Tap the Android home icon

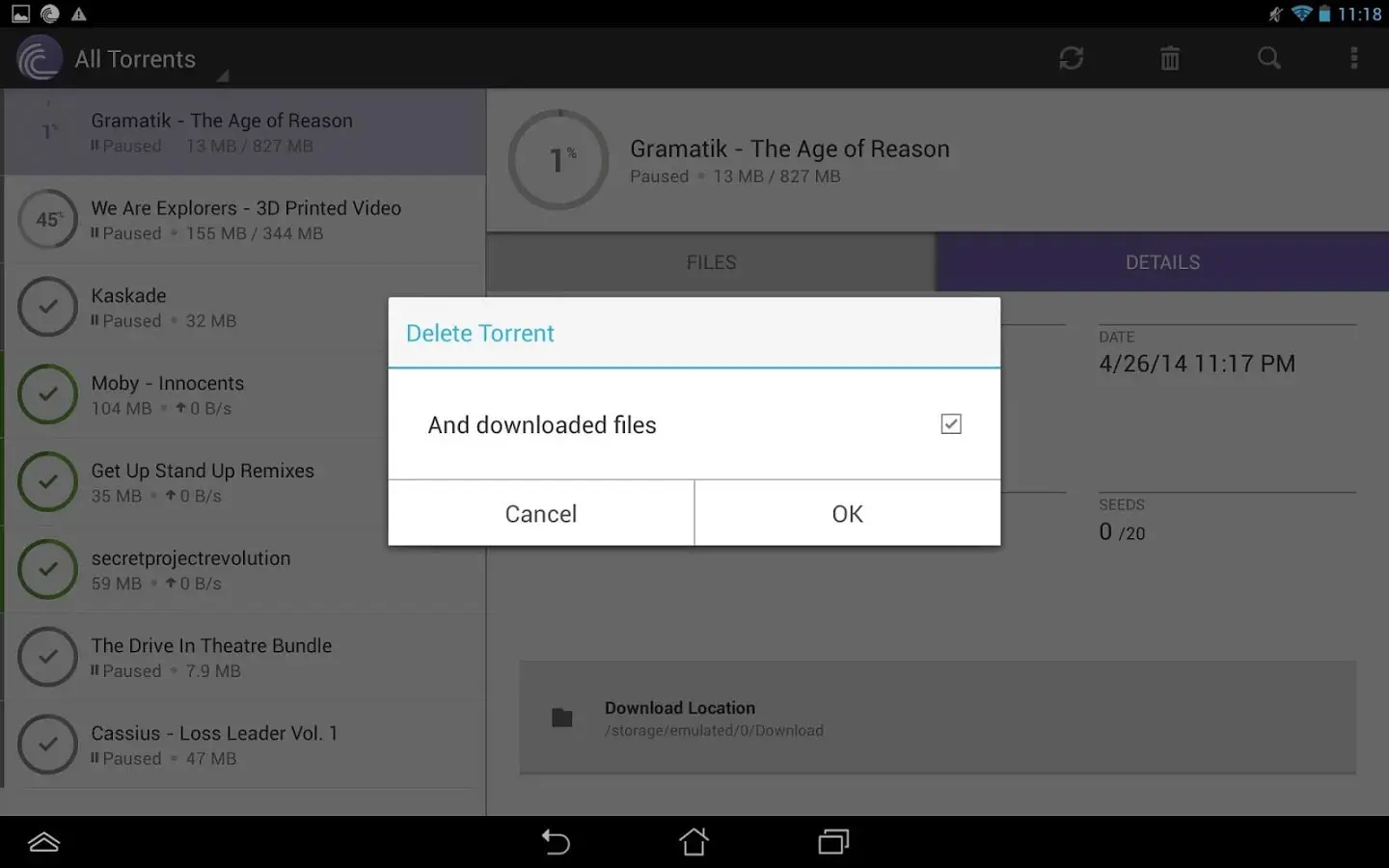point(694,842)
